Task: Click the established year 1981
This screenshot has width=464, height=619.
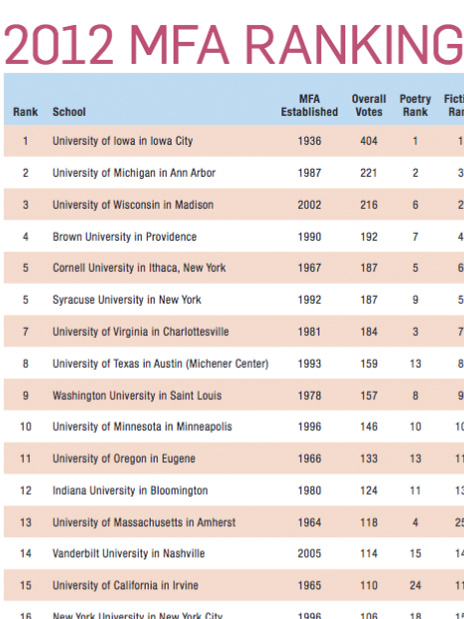Action: tap(309, 332)
